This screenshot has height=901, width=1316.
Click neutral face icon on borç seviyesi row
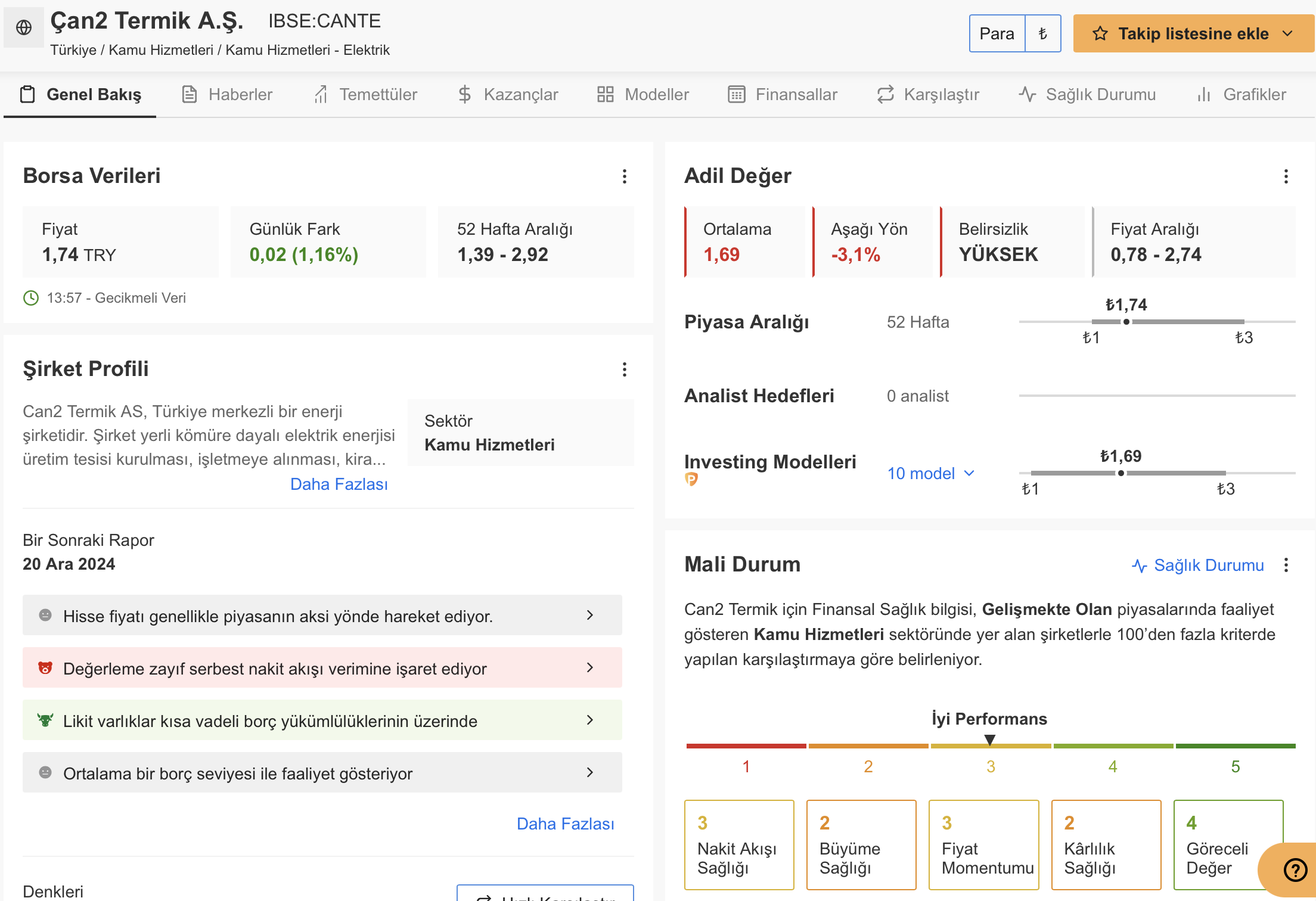coord(45,772)
